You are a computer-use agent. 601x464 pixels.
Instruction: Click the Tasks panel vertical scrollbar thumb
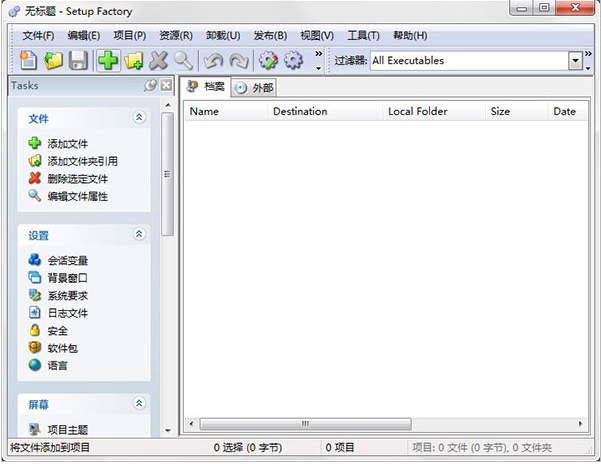tap(167, 174)
